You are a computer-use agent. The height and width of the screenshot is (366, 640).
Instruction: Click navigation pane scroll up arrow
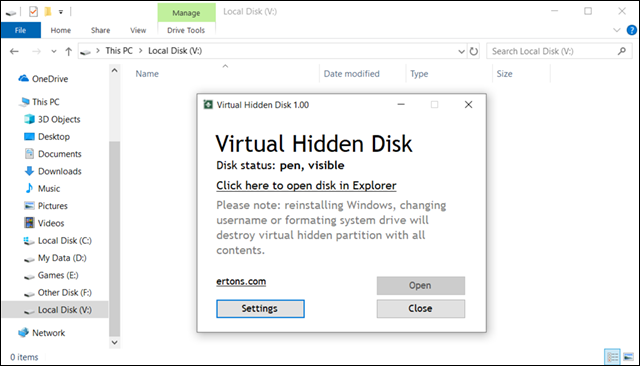115,70
